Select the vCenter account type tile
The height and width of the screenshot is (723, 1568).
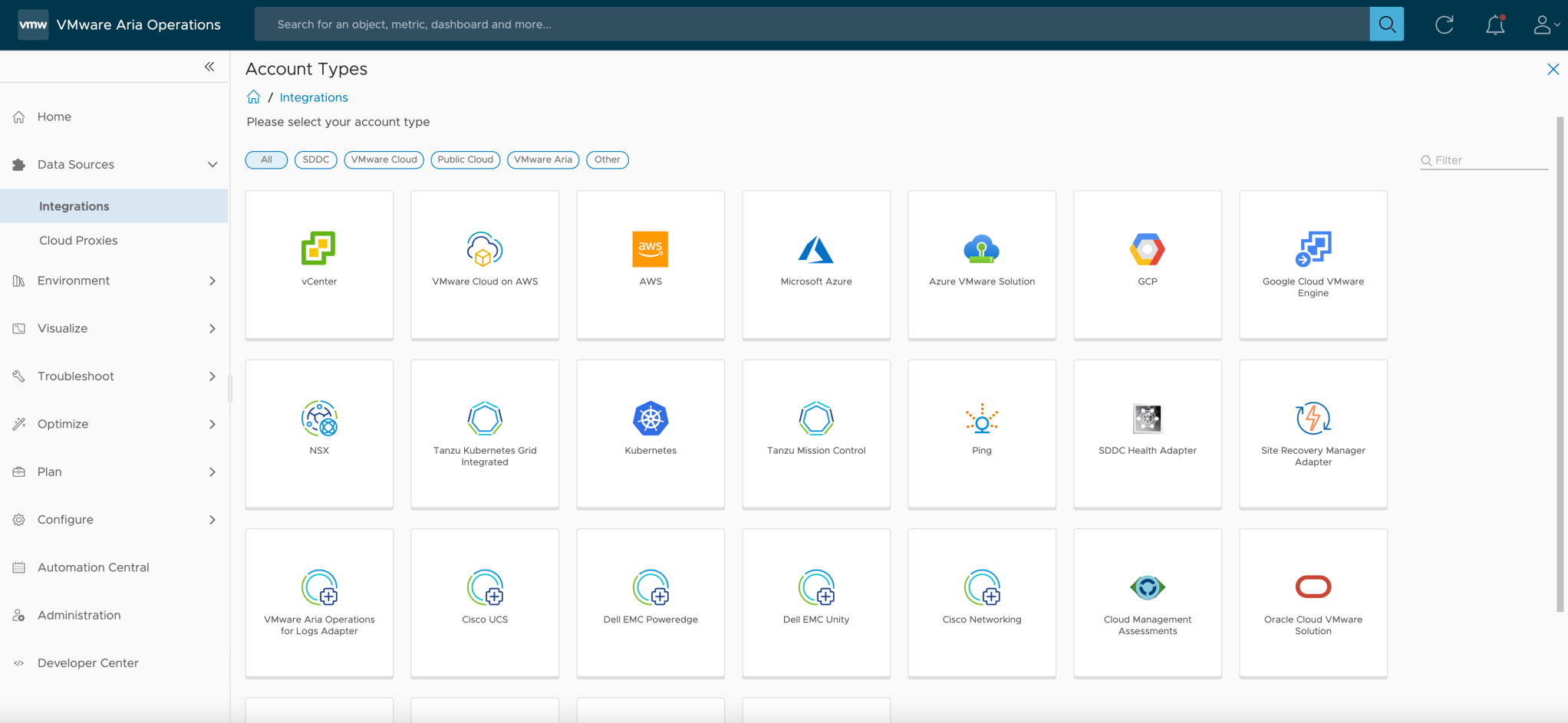tap(319, 265)
